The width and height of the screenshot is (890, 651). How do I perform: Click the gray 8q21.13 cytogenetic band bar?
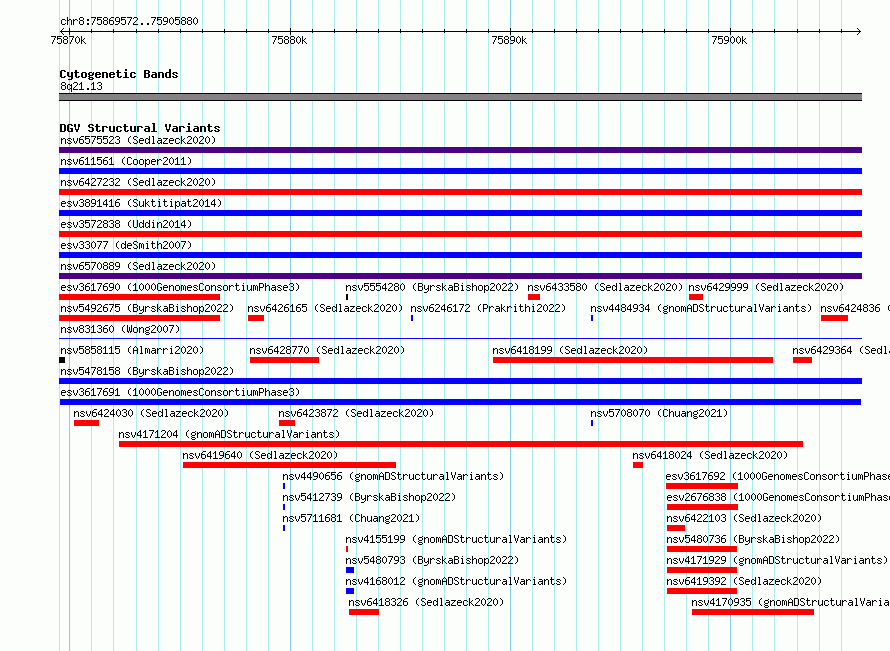(x=460, y=97)
